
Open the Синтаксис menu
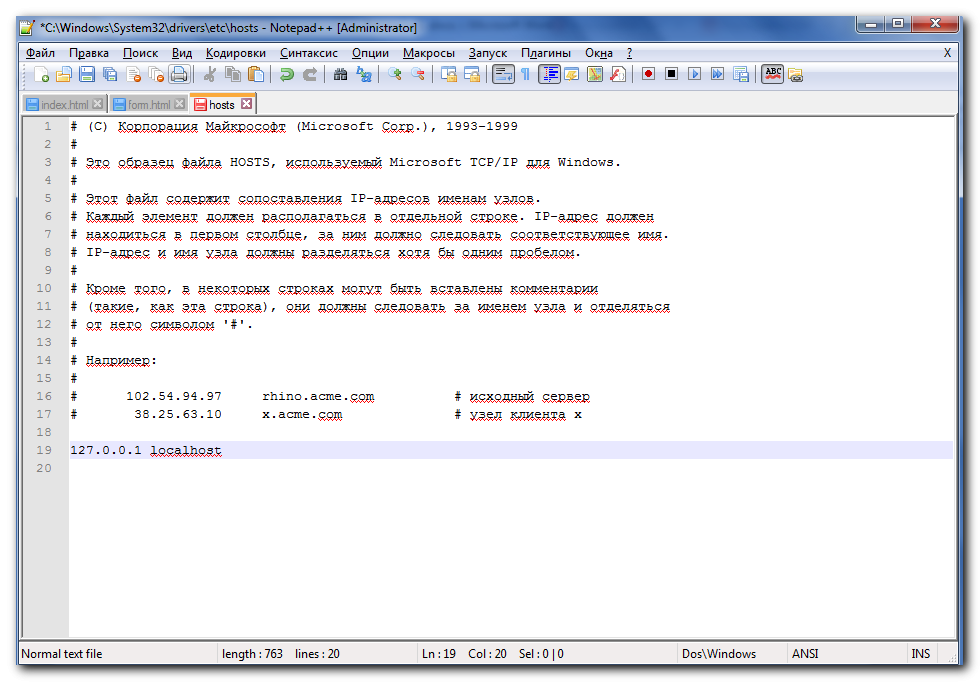coord(309,53)
